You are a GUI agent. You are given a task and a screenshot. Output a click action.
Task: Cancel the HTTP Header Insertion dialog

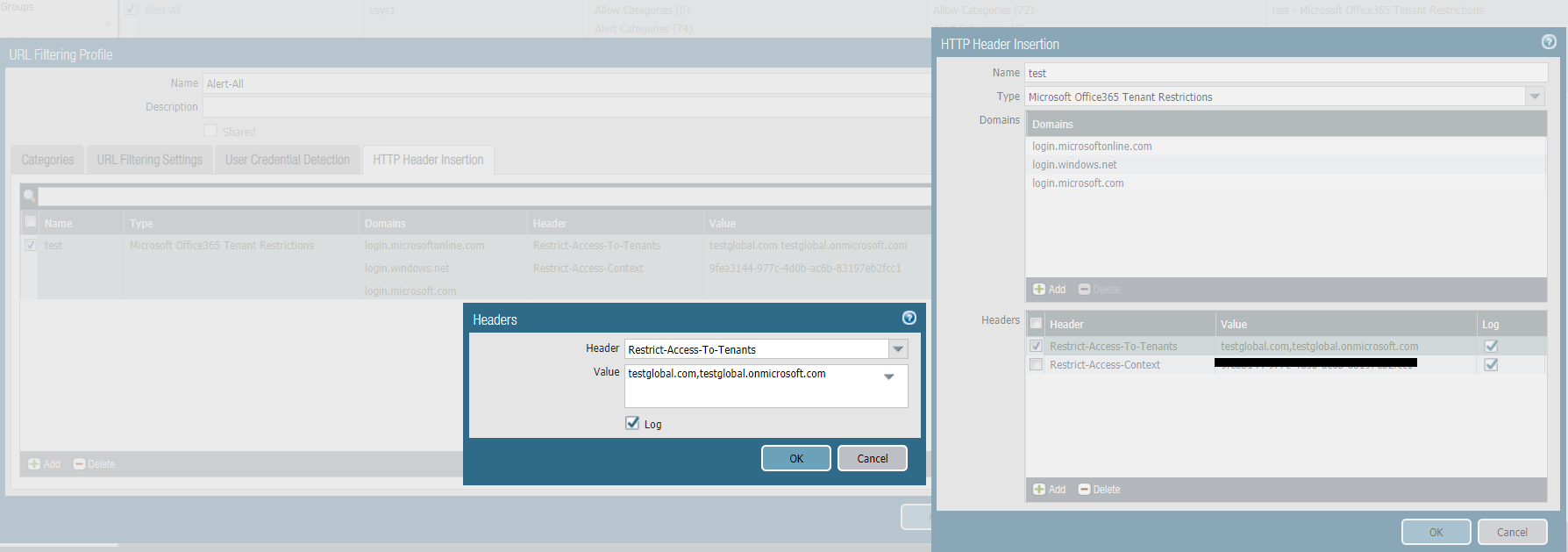tap(1513, 532)
